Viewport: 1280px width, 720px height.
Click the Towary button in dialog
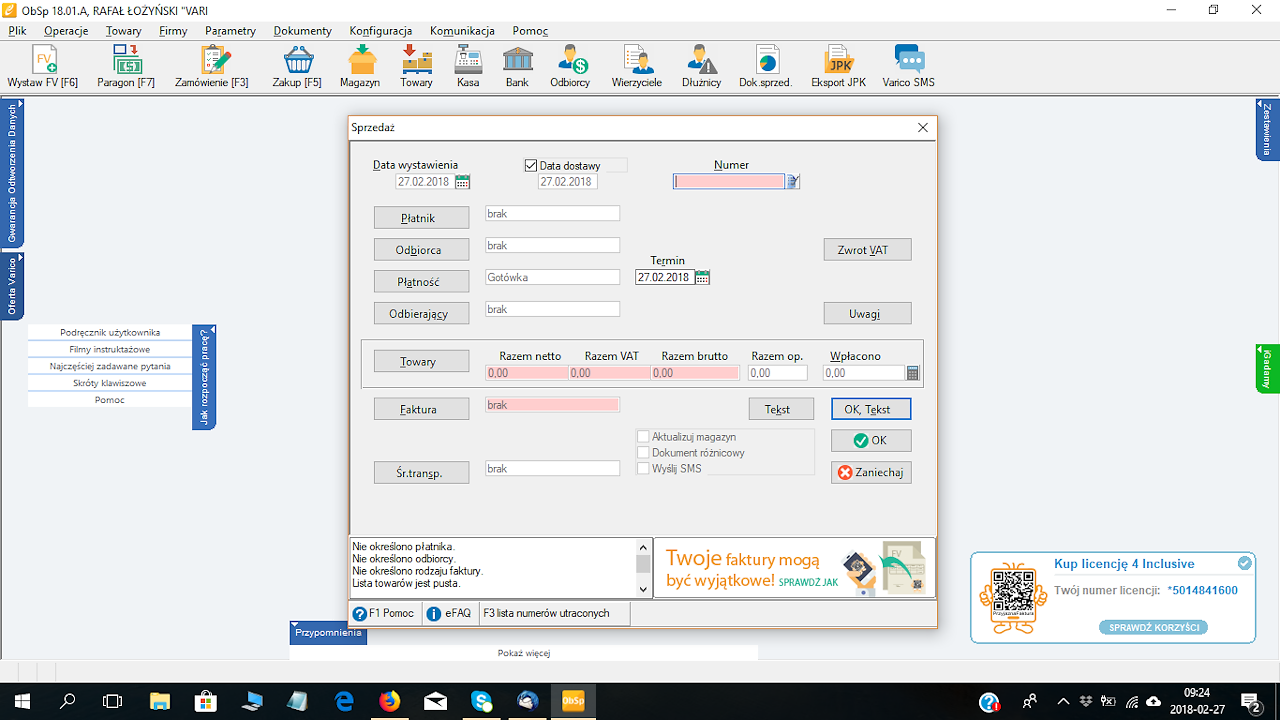click(421, 362)
